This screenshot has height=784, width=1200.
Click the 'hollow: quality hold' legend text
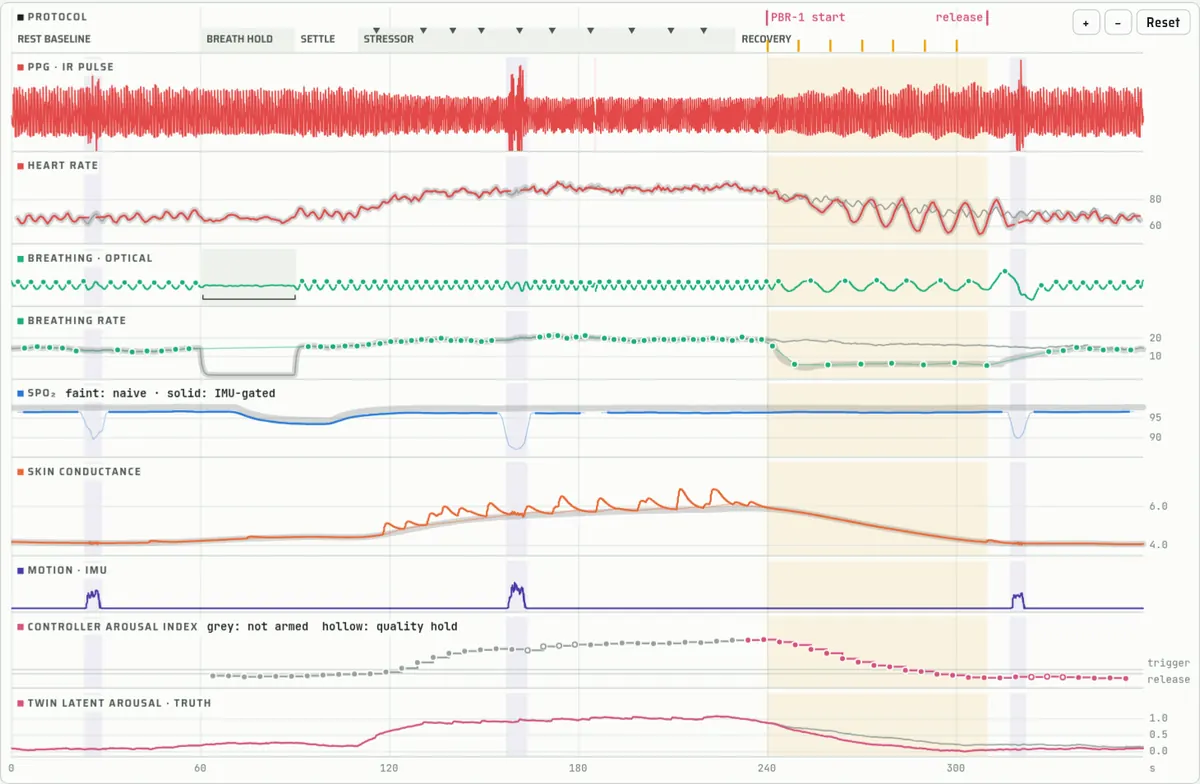pyautogui.click(x=390, y=627)
